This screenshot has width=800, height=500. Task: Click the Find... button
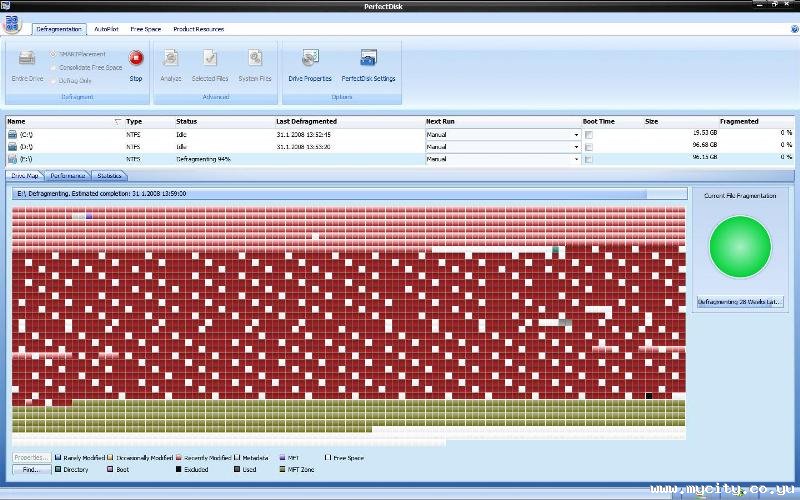tap(31, 469)
